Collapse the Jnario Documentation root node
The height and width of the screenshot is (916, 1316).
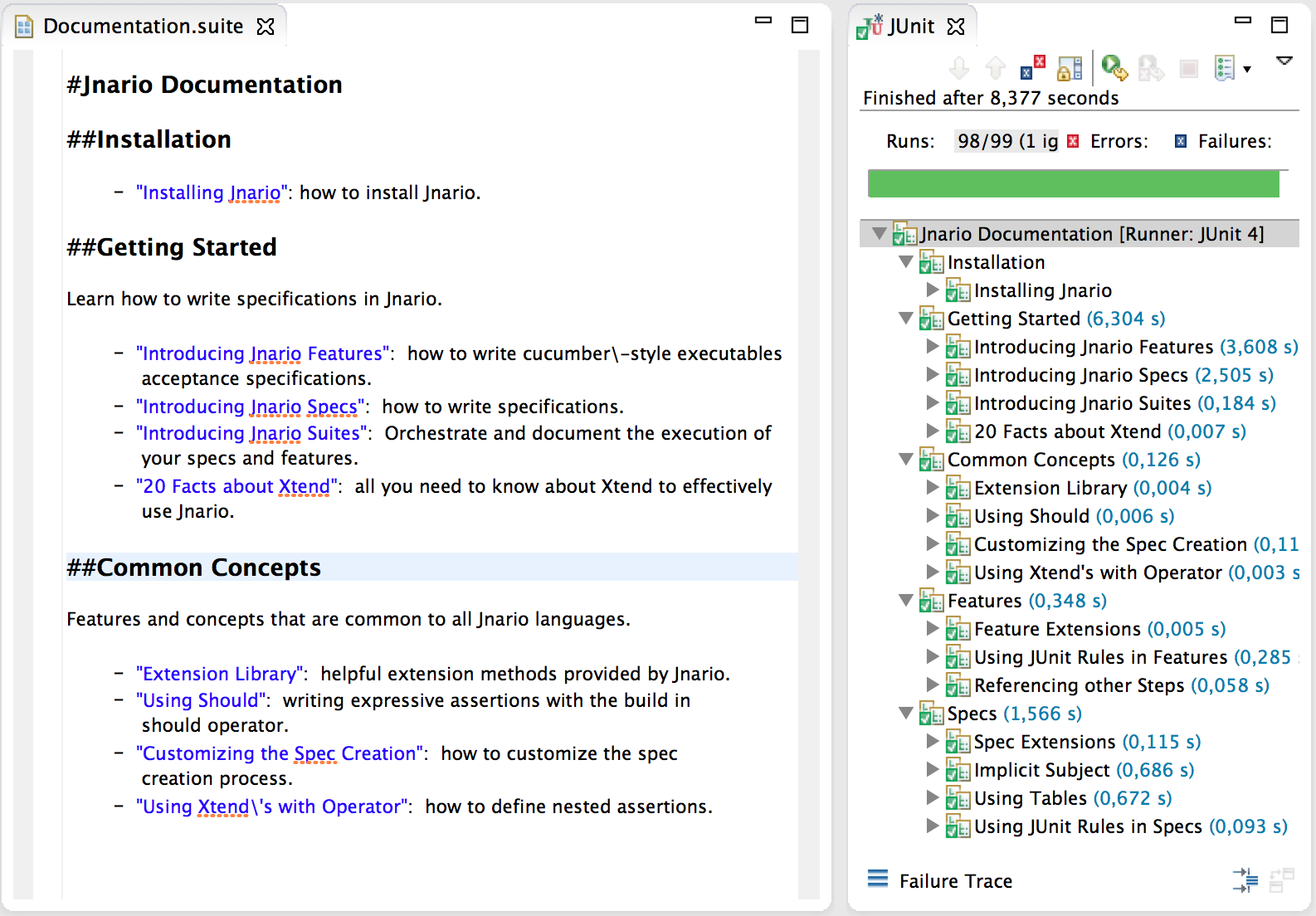[x=880, y=234]
